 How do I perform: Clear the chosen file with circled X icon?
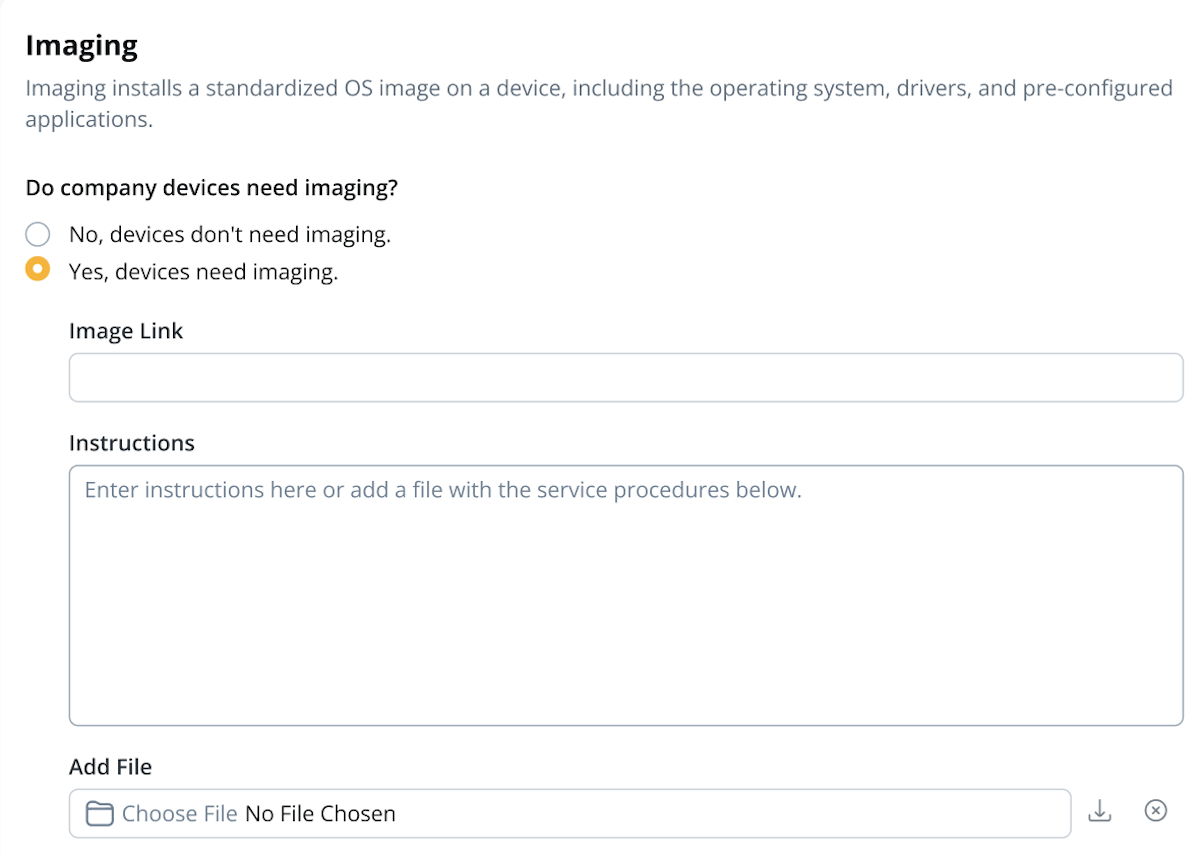[1155, 810]
